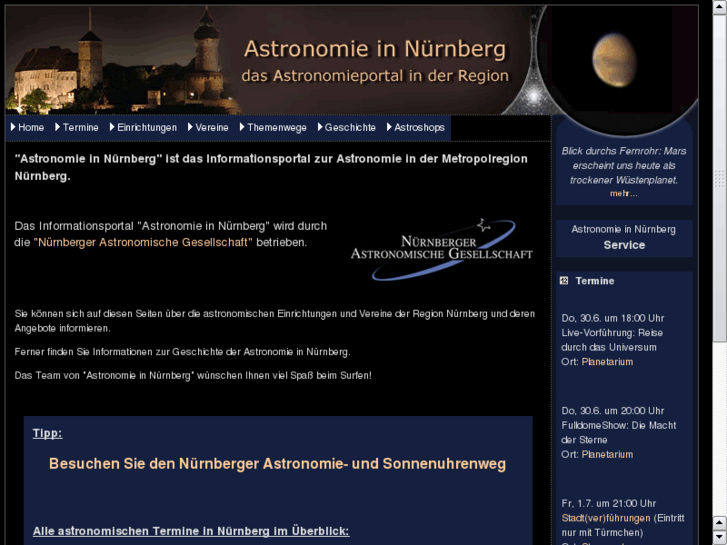This screenshot has width=727, height=545.
Task: Open the Einrichtungen navigation item
Action: point(143,128)
